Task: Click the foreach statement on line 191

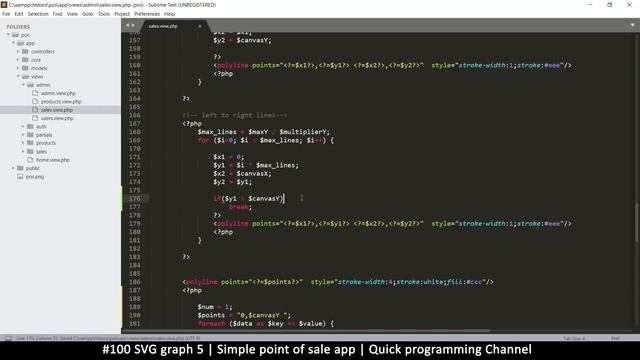Action: (x=266, y=324)
